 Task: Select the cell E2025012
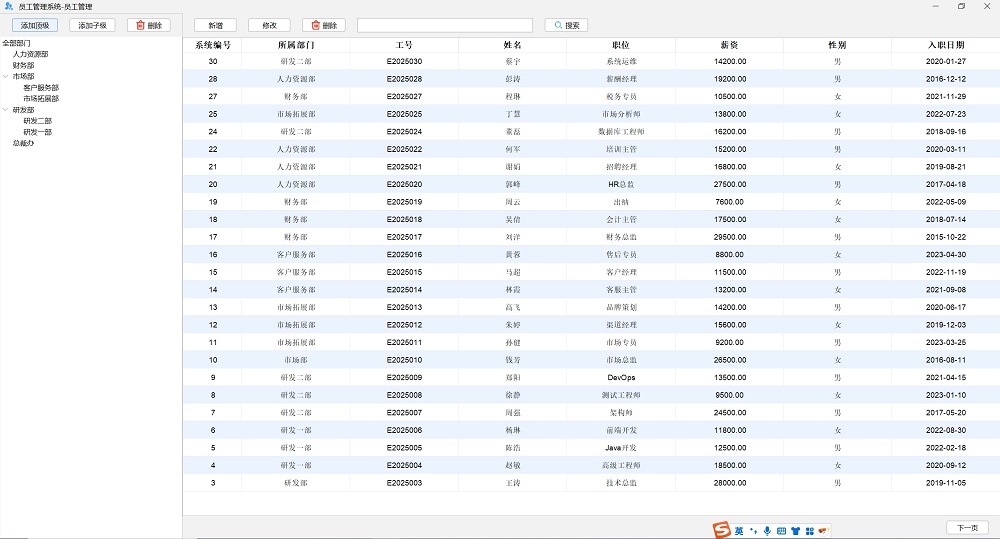coord(404,325)
